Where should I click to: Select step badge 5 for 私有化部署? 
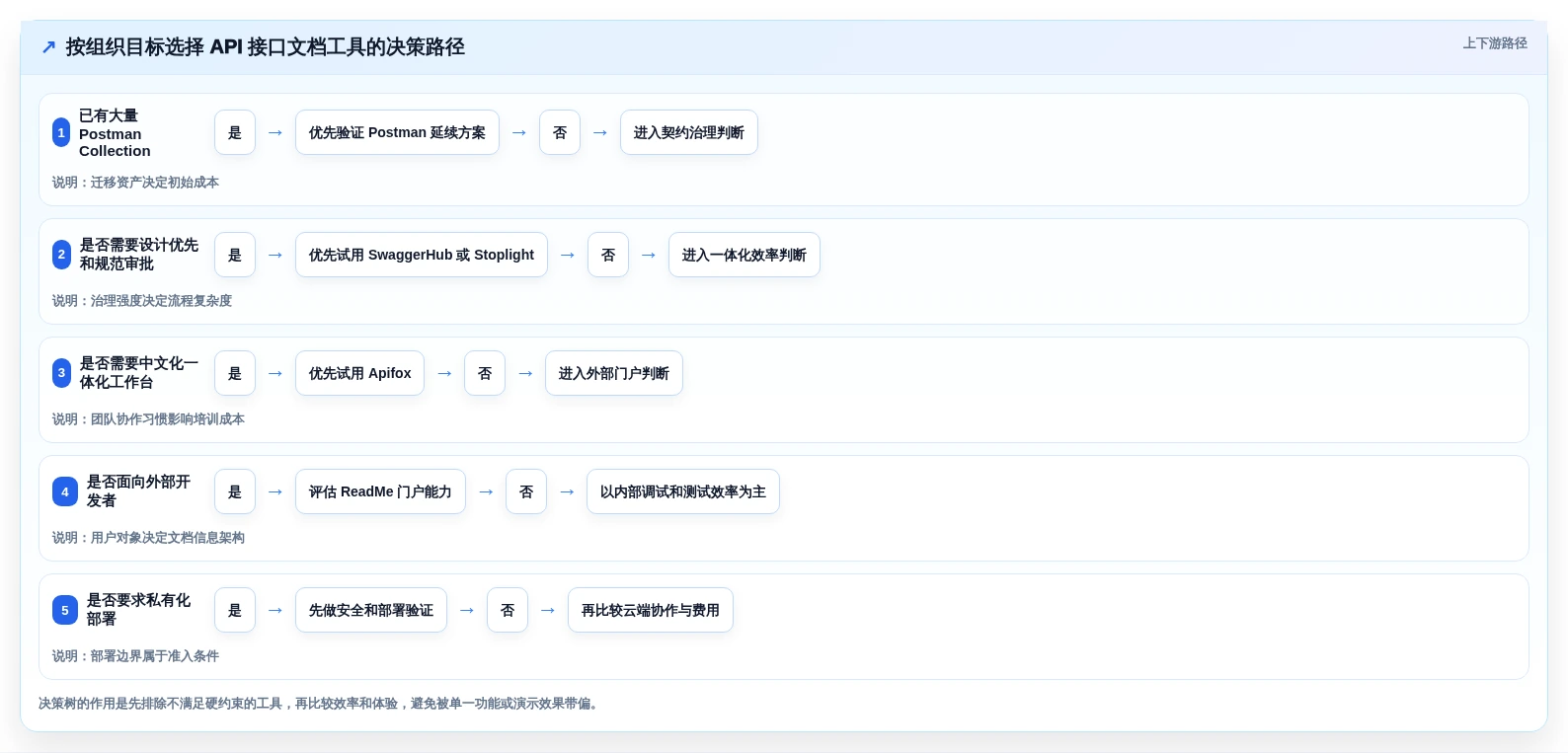(65, 610)
